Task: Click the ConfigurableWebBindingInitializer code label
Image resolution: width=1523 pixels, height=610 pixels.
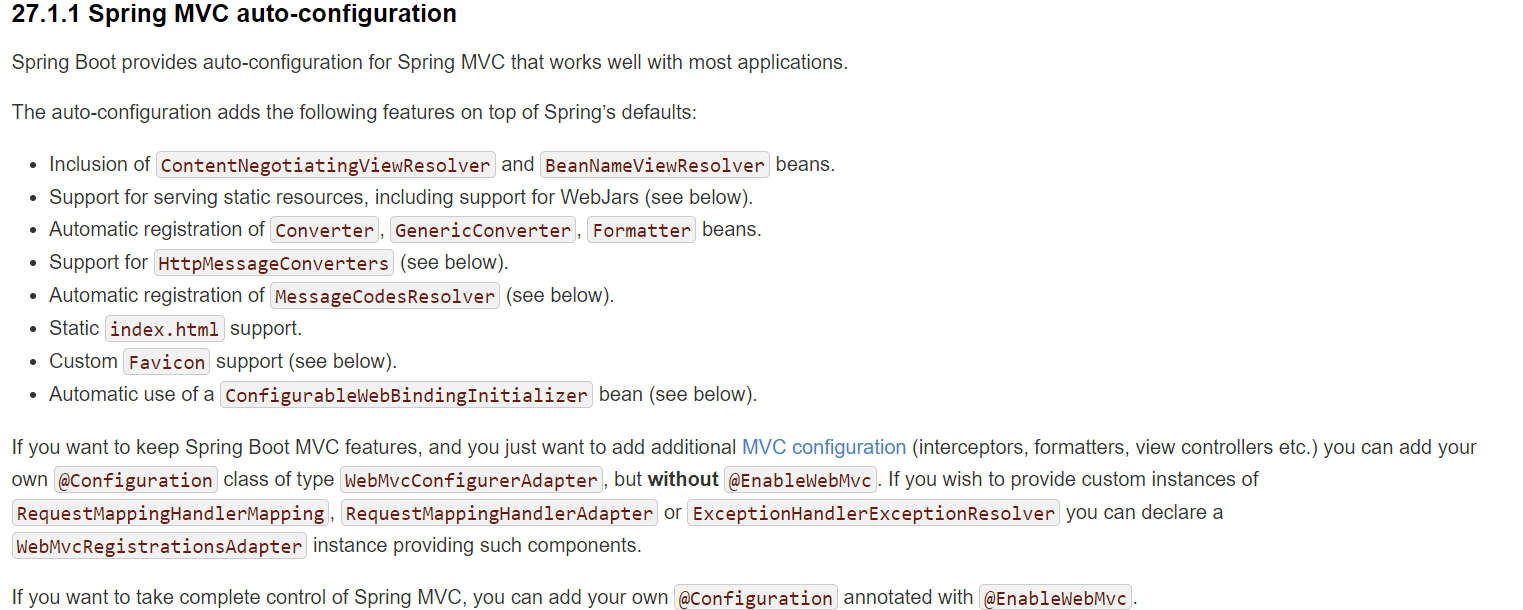Action: (406, 395)
